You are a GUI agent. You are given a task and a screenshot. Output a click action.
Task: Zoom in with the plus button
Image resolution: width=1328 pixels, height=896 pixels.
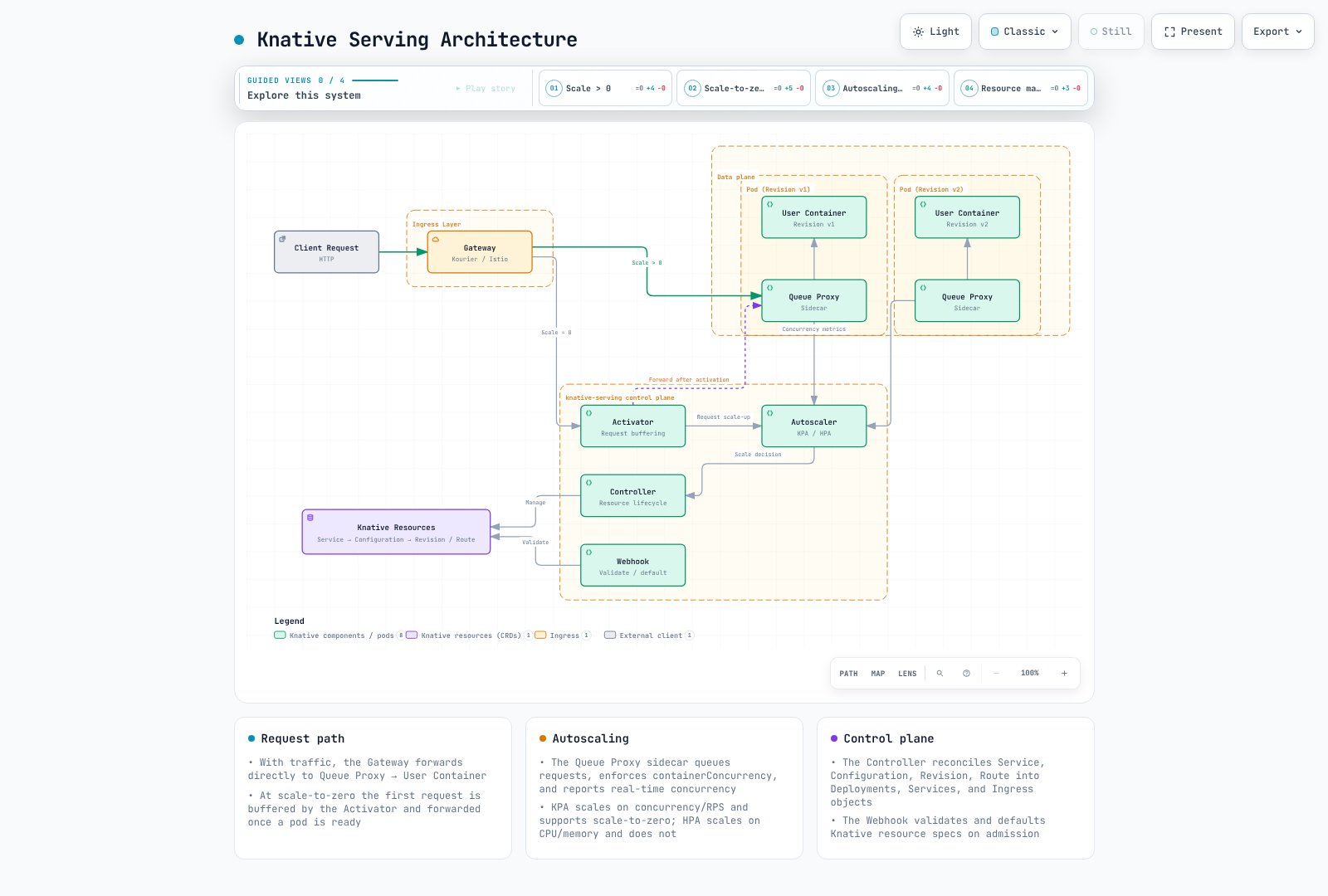point(1064,674)
